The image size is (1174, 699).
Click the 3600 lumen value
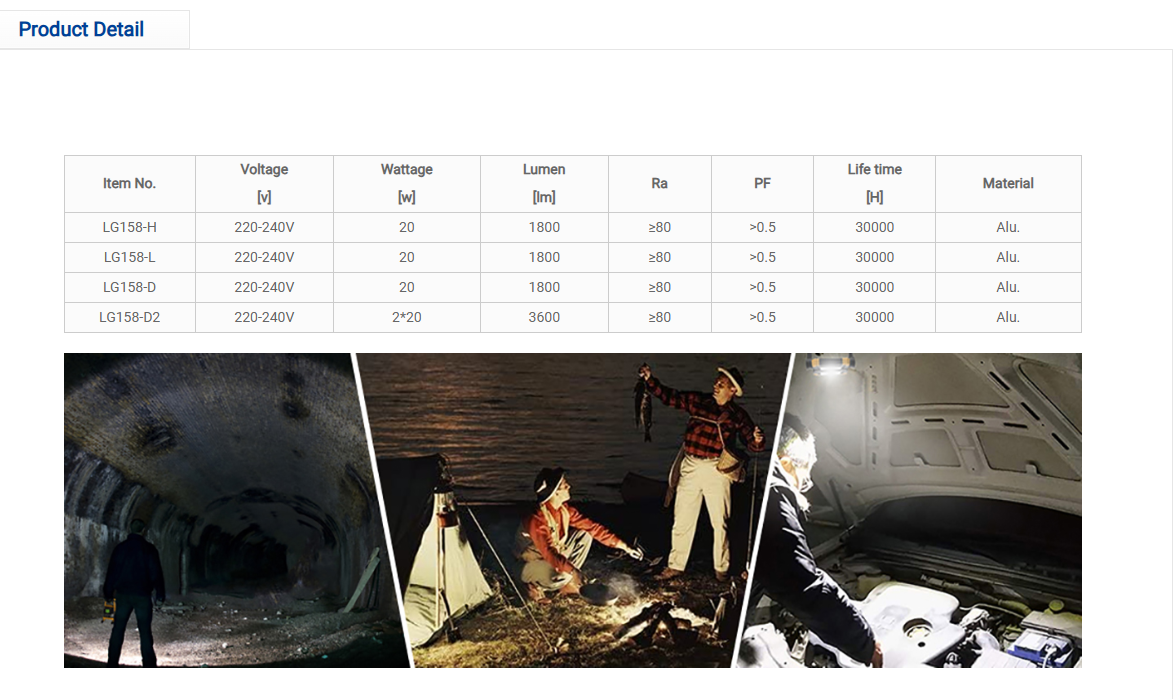[x=544, y=317]
